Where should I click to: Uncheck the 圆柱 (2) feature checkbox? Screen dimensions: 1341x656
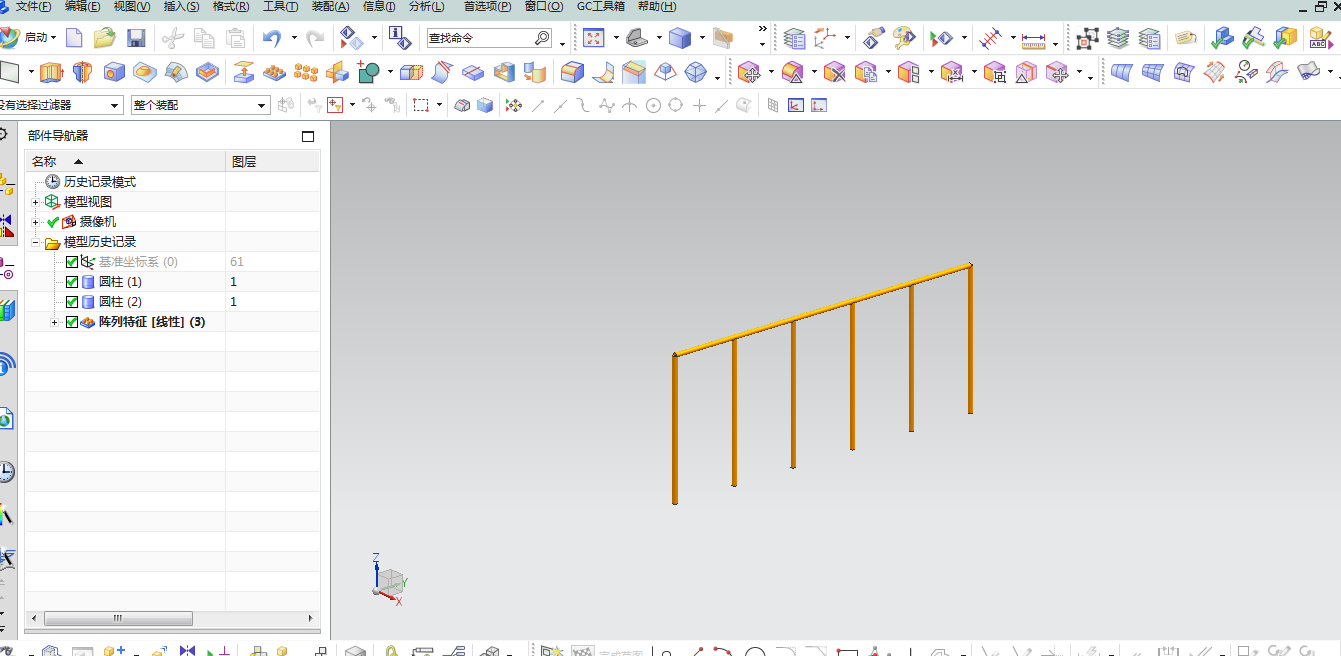click(72, 302)
